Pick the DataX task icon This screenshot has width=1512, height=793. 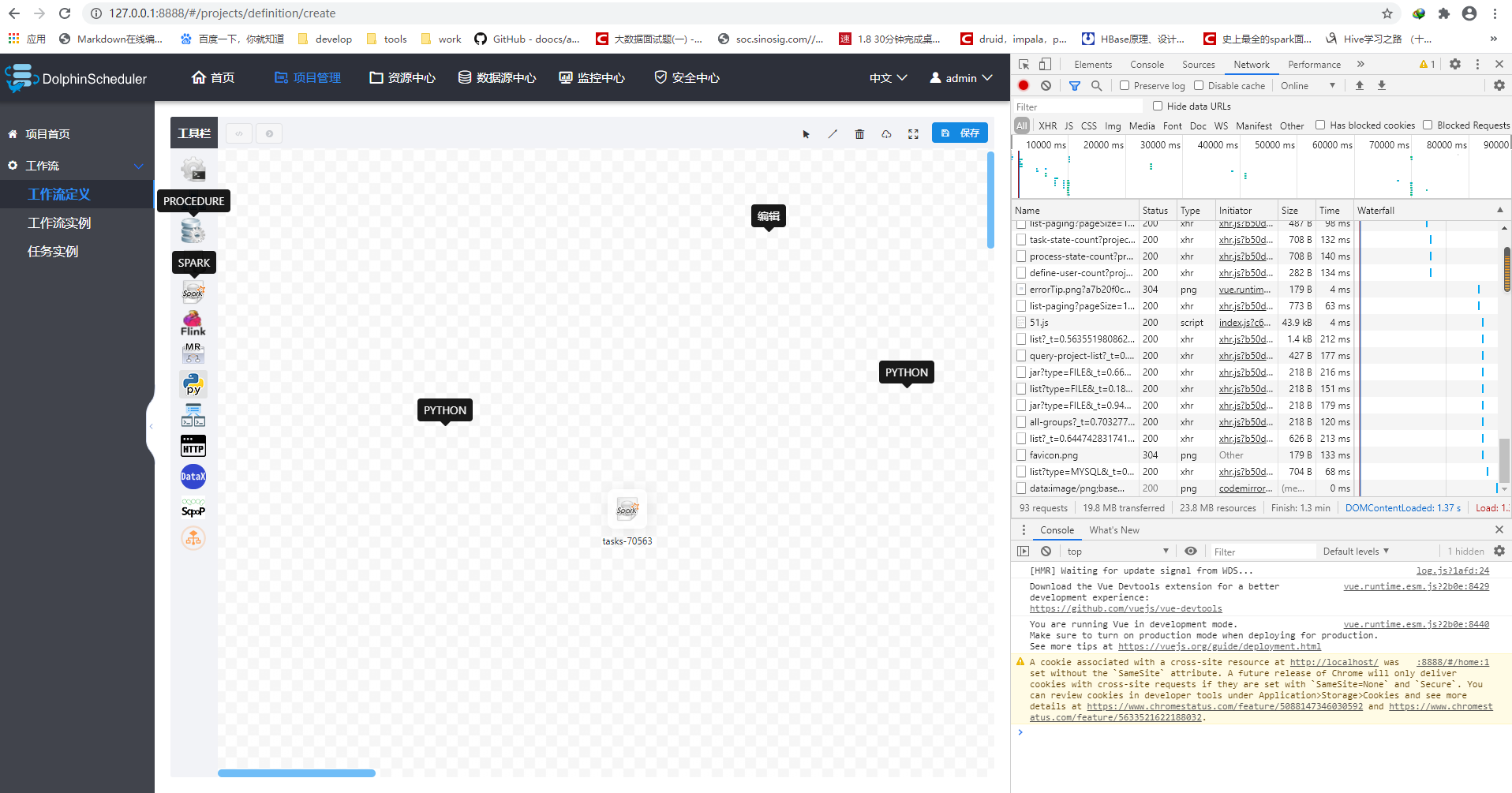coord(193,477)
